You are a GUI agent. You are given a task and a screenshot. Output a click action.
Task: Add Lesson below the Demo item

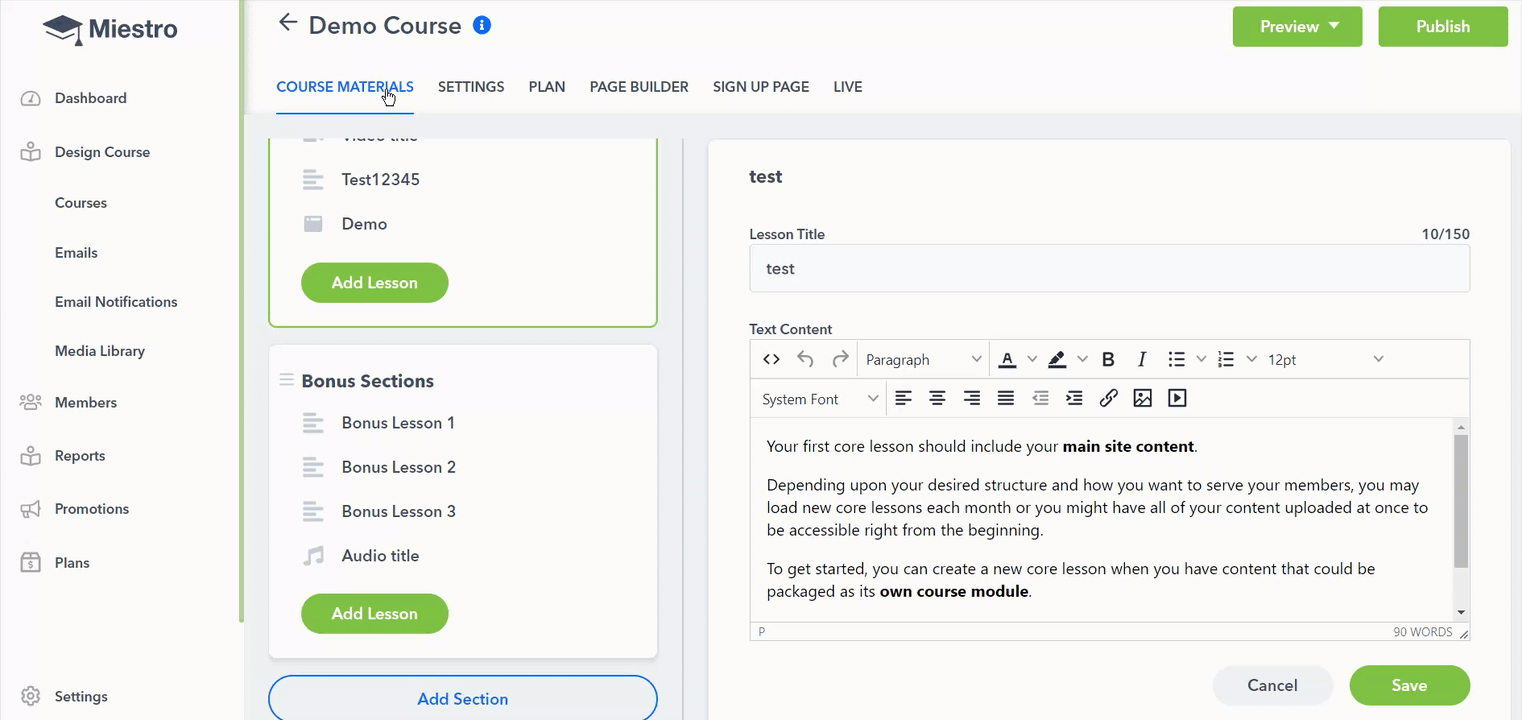[374, 282]
